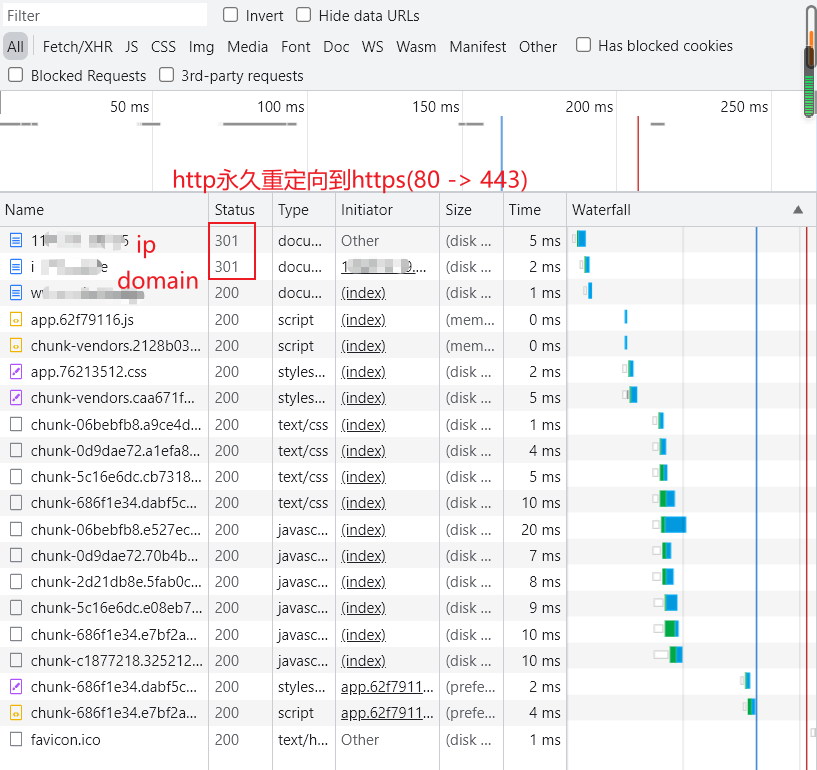
Task: Show only Media requests
Action: click(247, 46)
